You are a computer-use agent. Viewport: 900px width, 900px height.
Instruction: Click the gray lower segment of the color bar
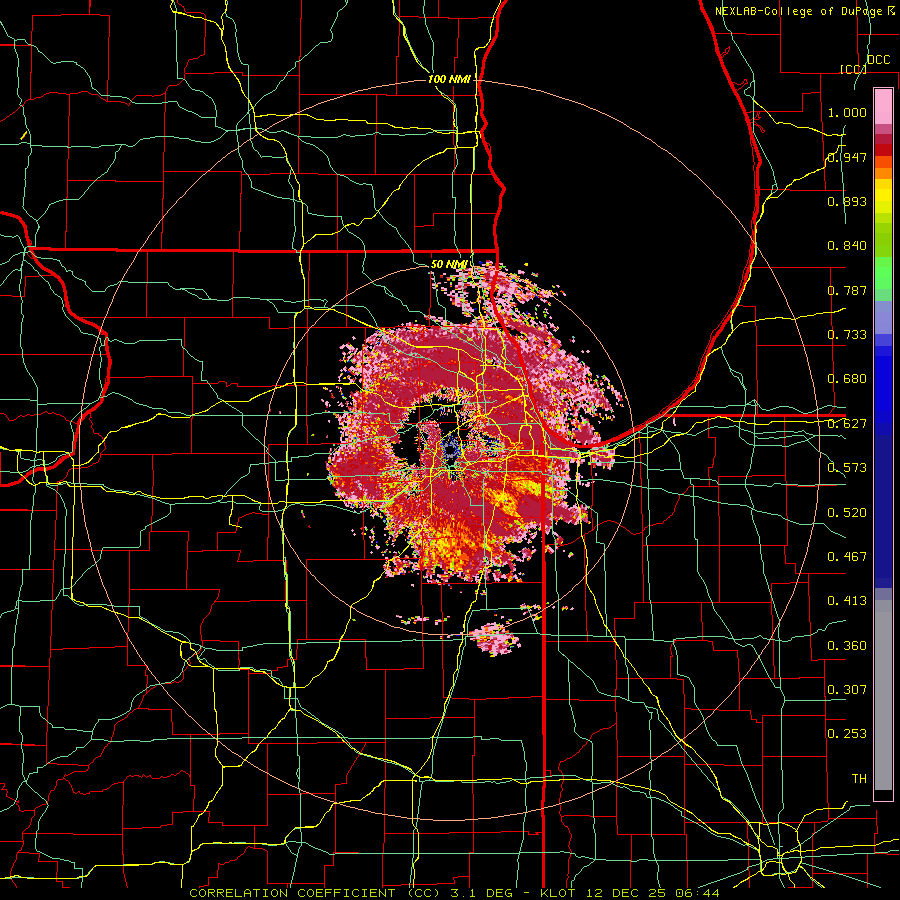(x=883, y=695)
